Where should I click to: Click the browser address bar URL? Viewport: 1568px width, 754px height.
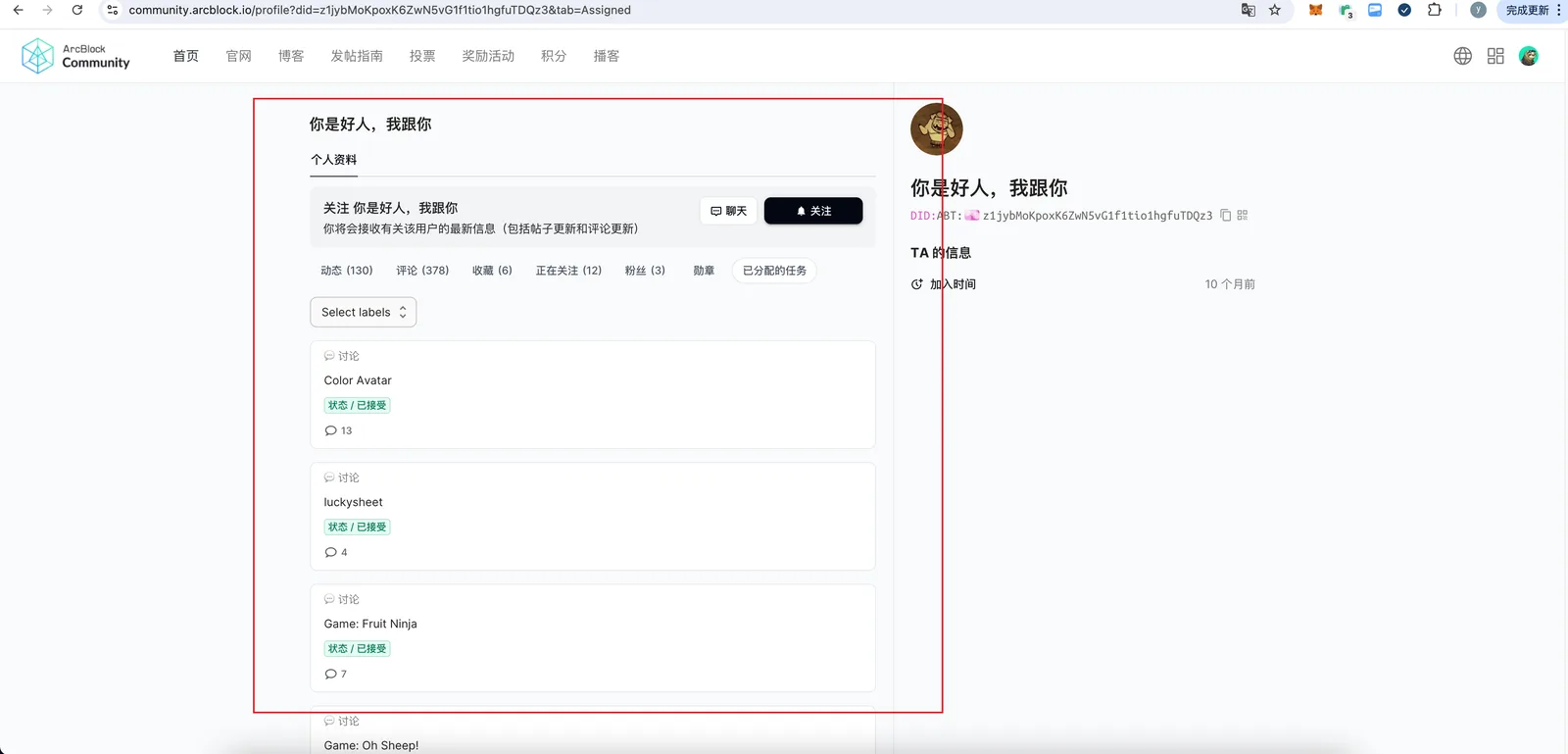[380, 10]
